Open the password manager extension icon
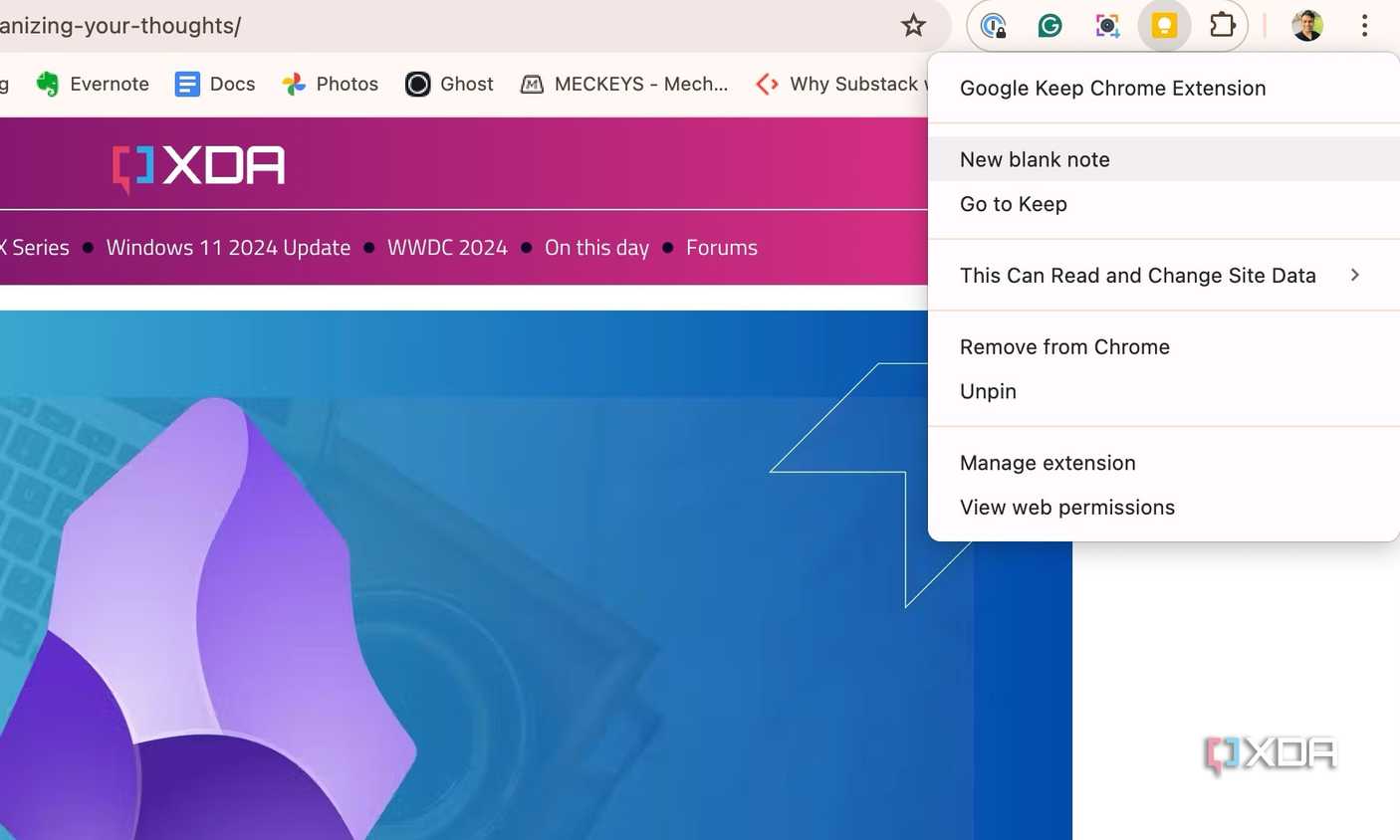The image size is (1400, 840). [993, 26]
